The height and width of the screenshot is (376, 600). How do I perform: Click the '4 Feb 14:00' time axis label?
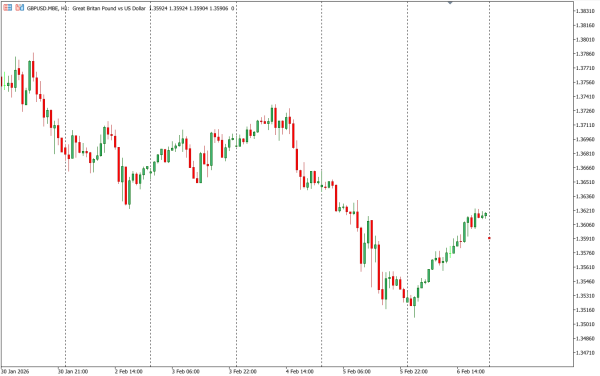300,371
